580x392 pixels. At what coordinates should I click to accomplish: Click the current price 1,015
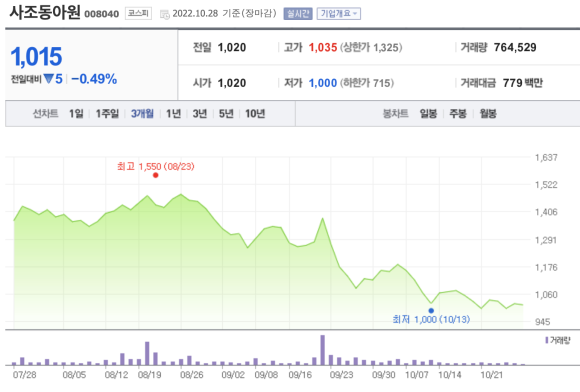pyautogui.click(x=36, y=57)
